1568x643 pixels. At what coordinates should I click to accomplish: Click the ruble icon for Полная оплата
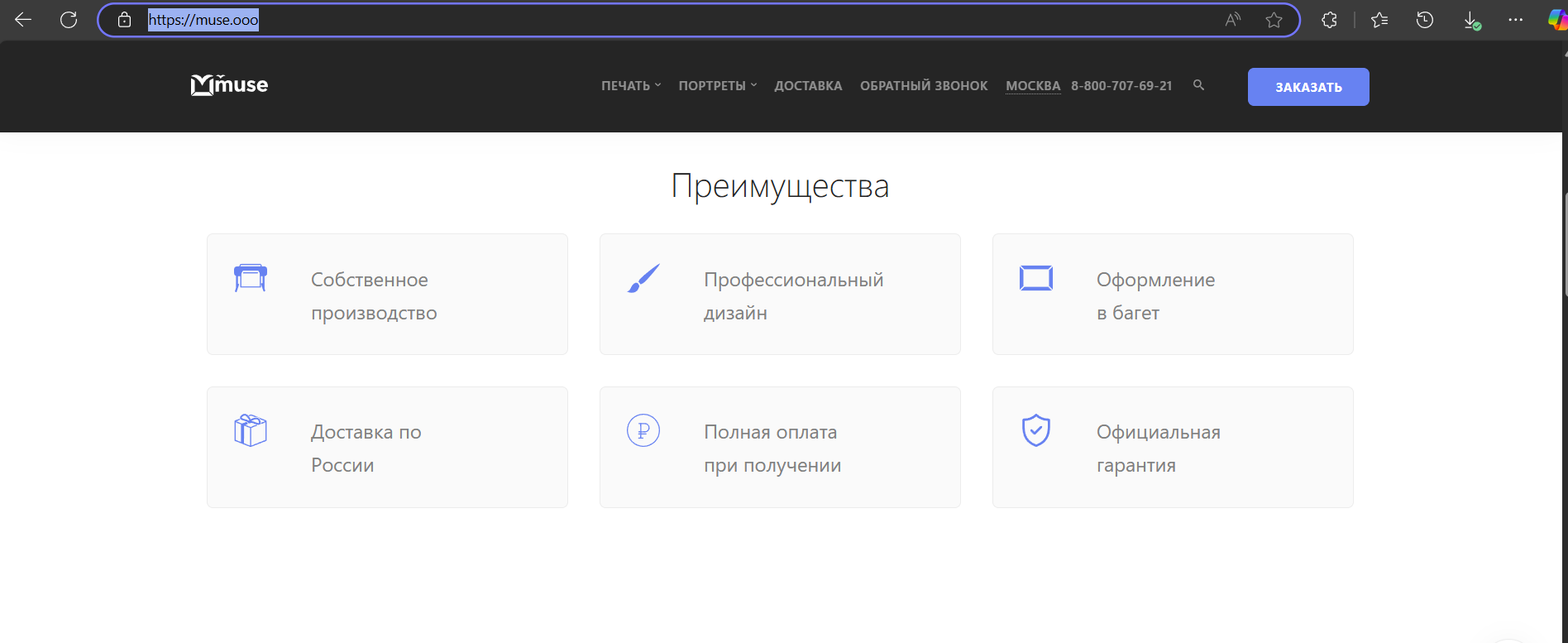643,430
